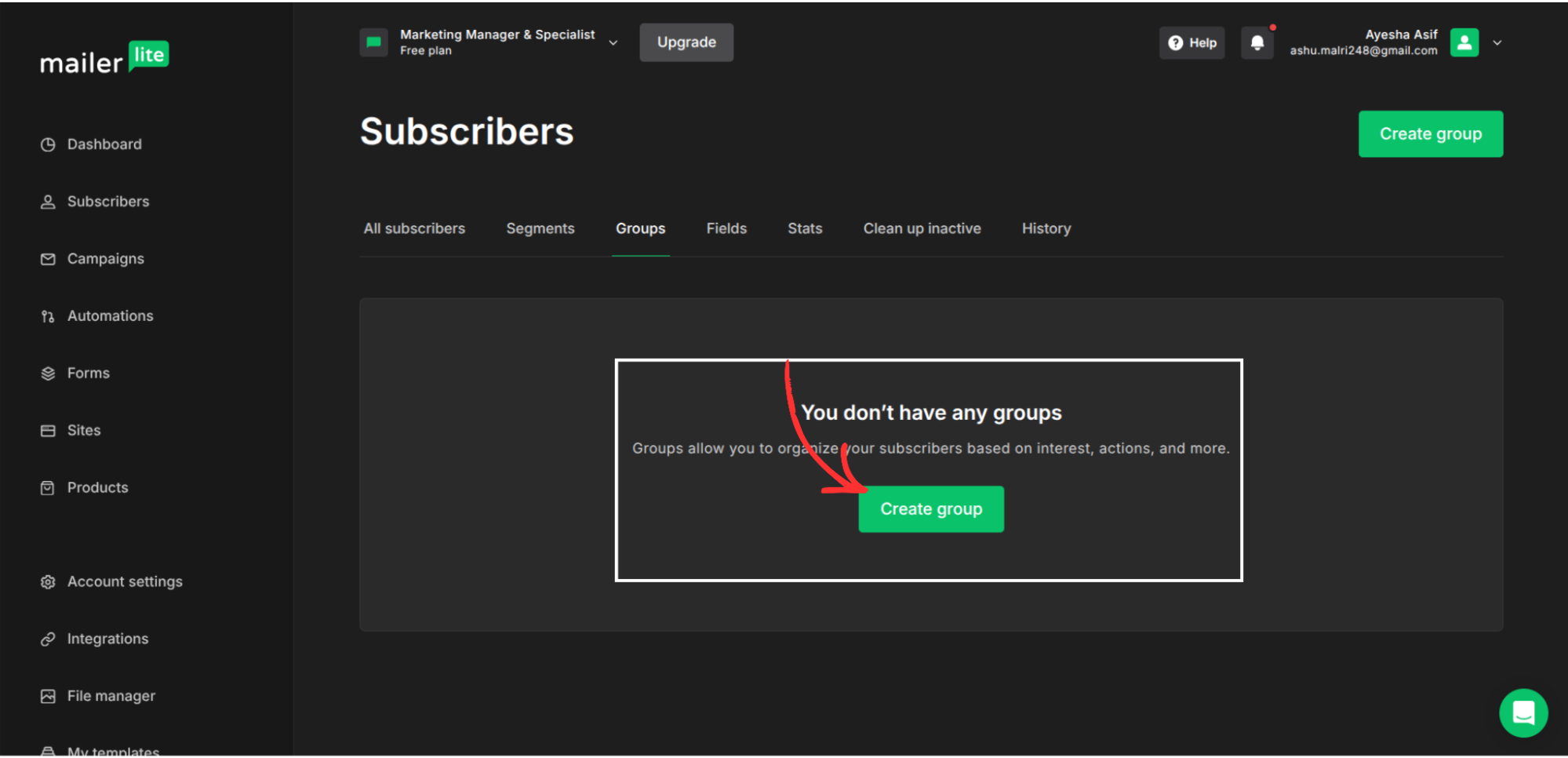Select the Products sidebar icon
Screen dimensions: 1568x758
pos(48,487)
